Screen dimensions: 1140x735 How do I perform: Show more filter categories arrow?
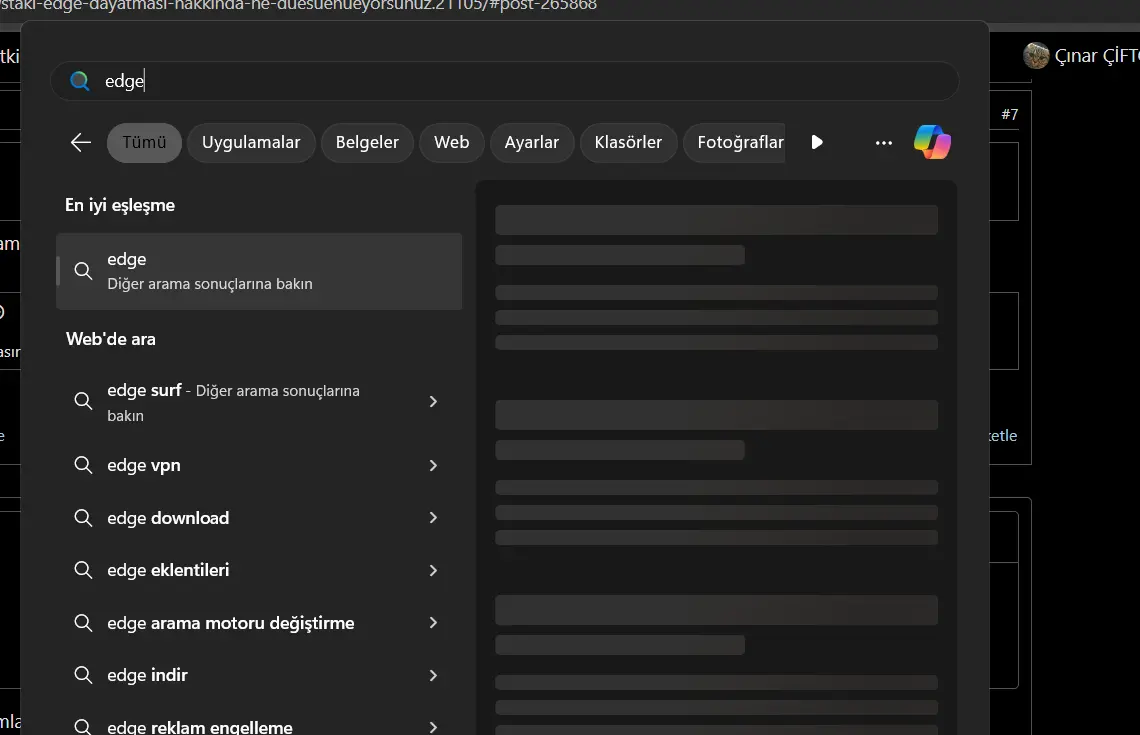[816, 142]
